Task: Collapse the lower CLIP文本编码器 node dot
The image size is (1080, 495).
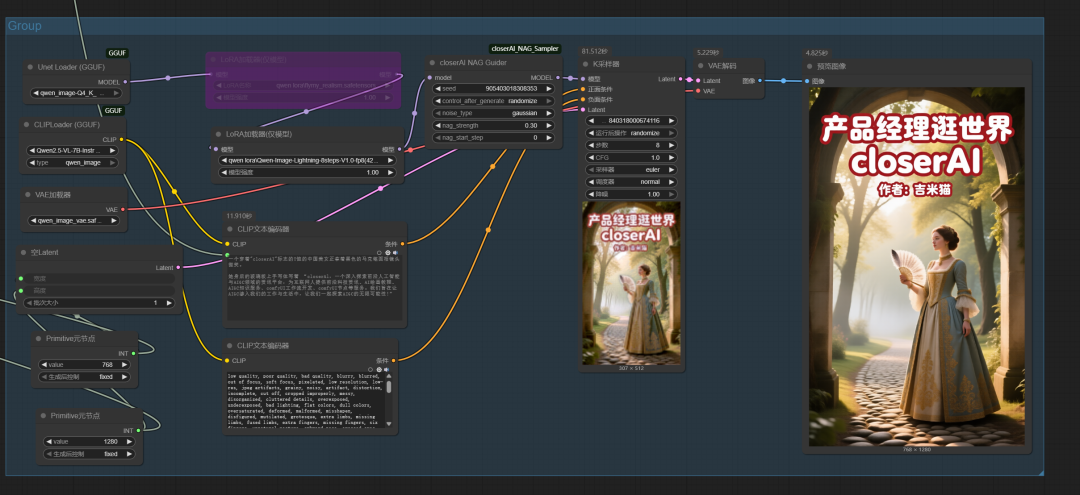Action: pyautogui.click(x=231, y=346)
